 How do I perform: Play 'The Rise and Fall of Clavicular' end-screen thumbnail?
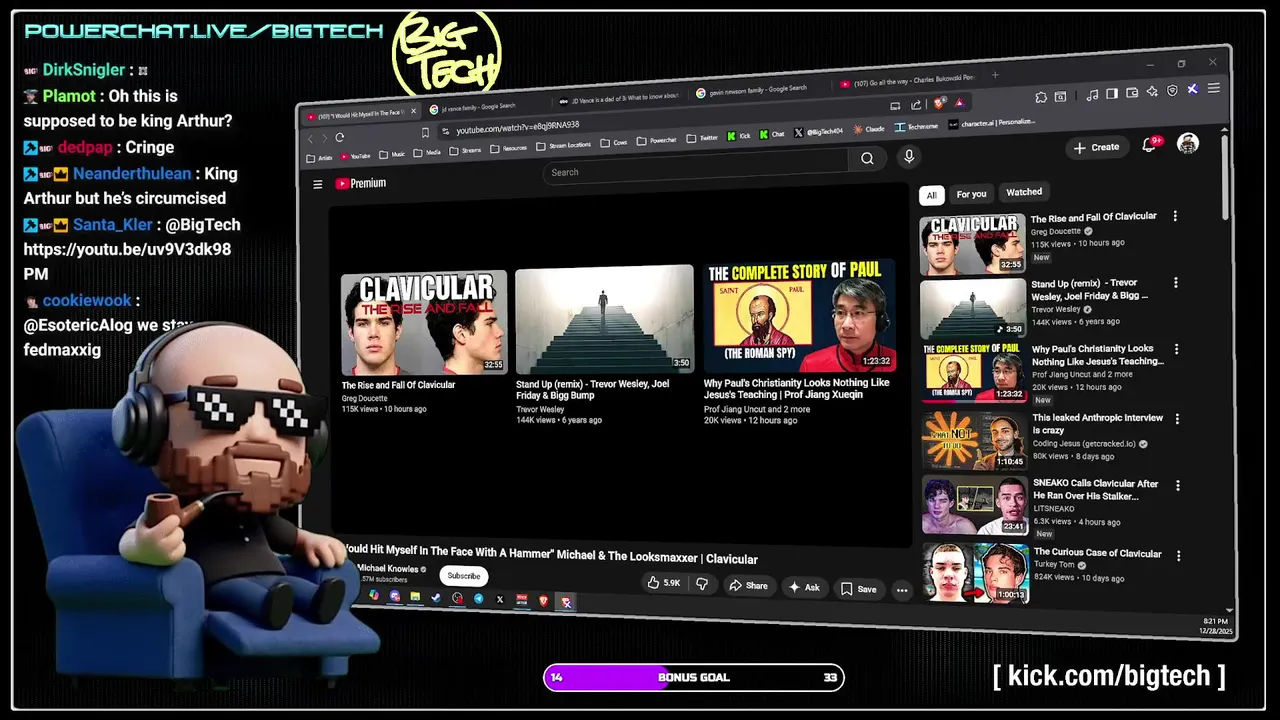(424, 323)
